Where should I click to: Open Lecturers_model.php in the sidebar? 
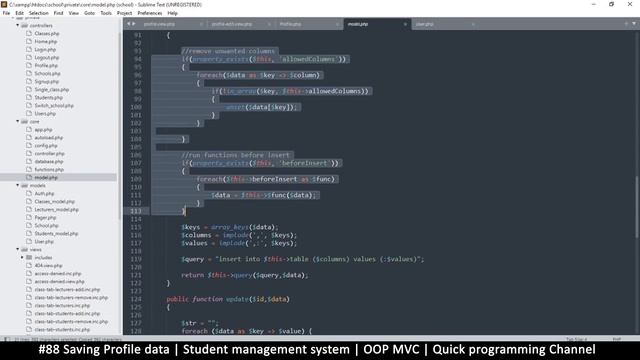(x=56, y=209)
